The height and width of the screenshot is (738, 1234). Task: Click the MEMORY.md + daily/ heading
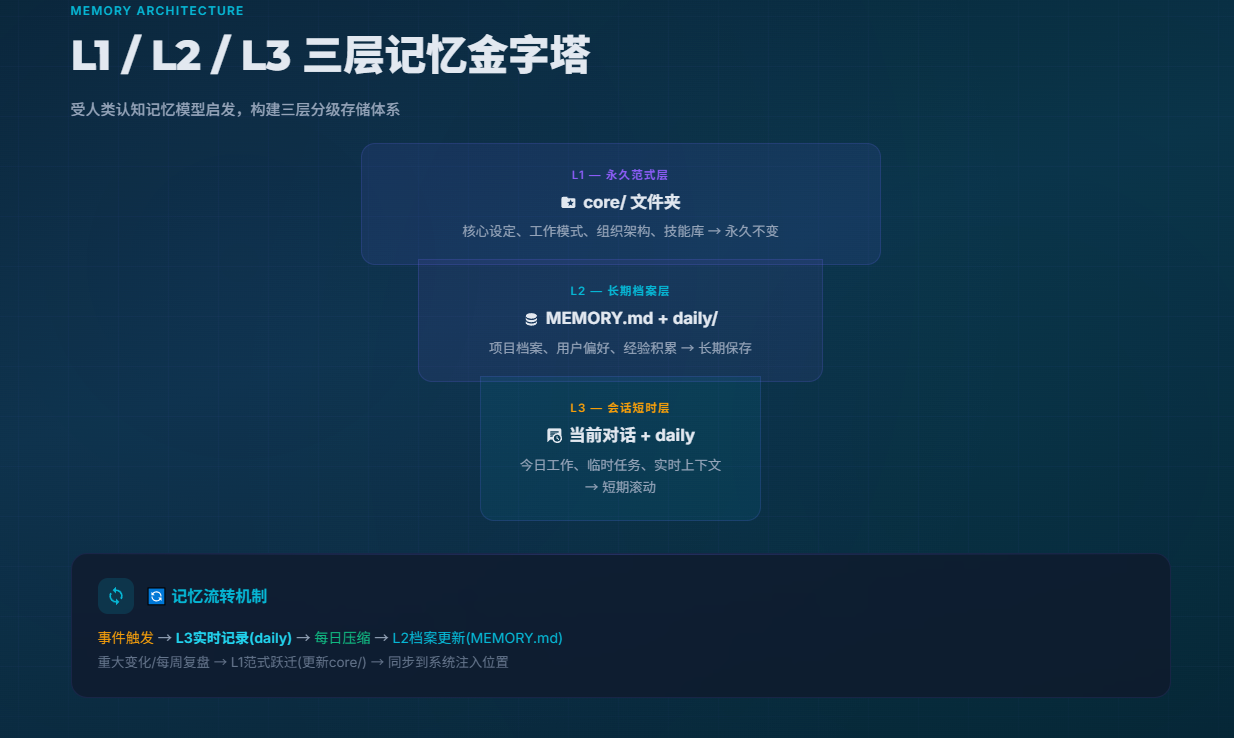click(632, 319)
